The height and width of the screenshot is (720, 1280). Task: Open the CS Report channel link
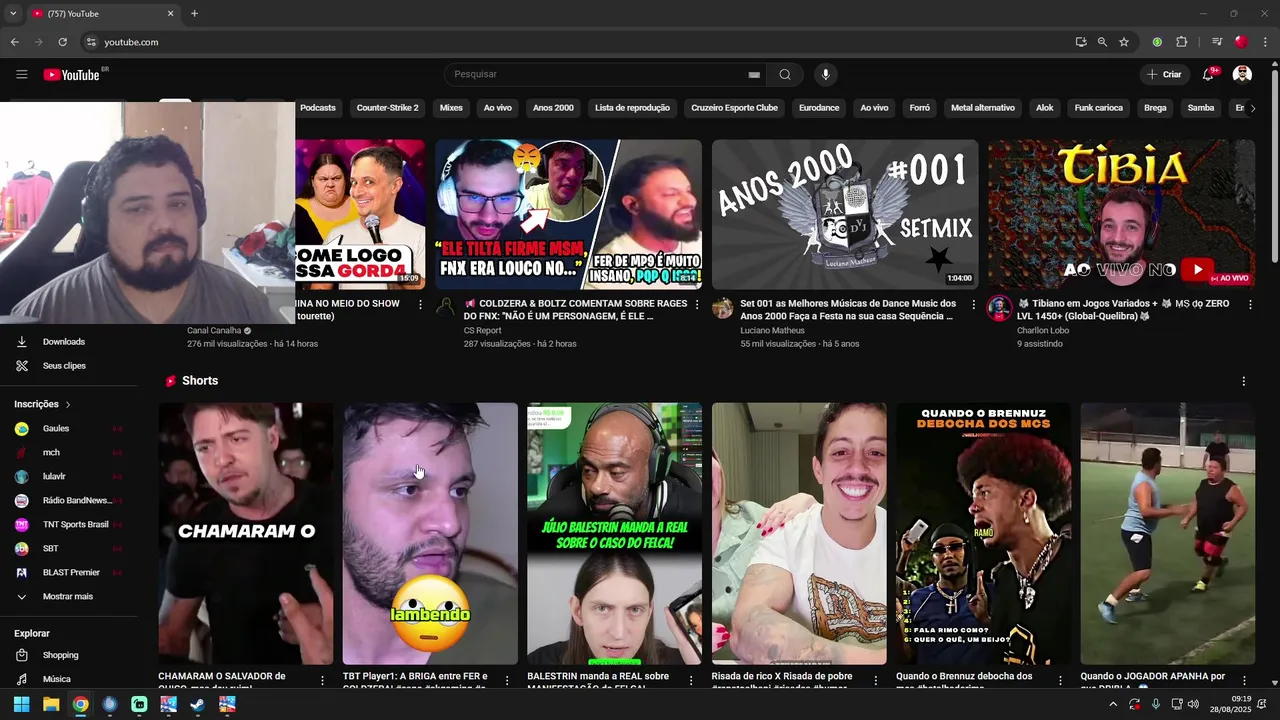pos(482,331)
